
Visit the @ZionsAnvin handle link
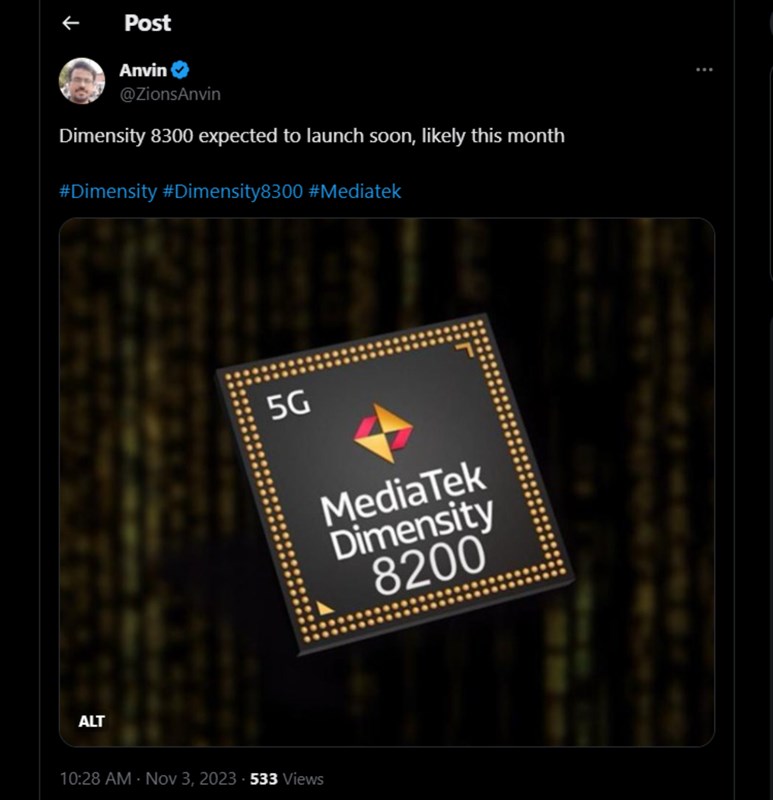pos(170,93)
